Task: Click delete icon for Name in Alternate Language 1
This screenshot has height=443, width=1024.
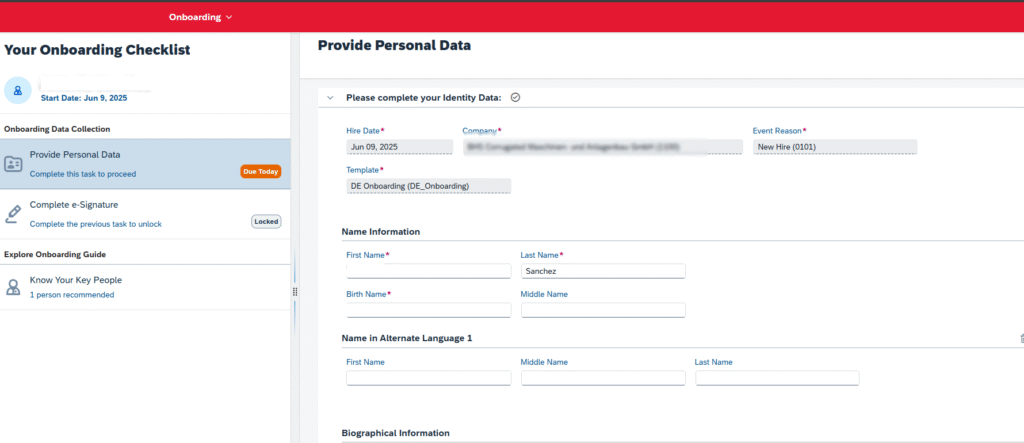Action: (x=1021, y=338)
